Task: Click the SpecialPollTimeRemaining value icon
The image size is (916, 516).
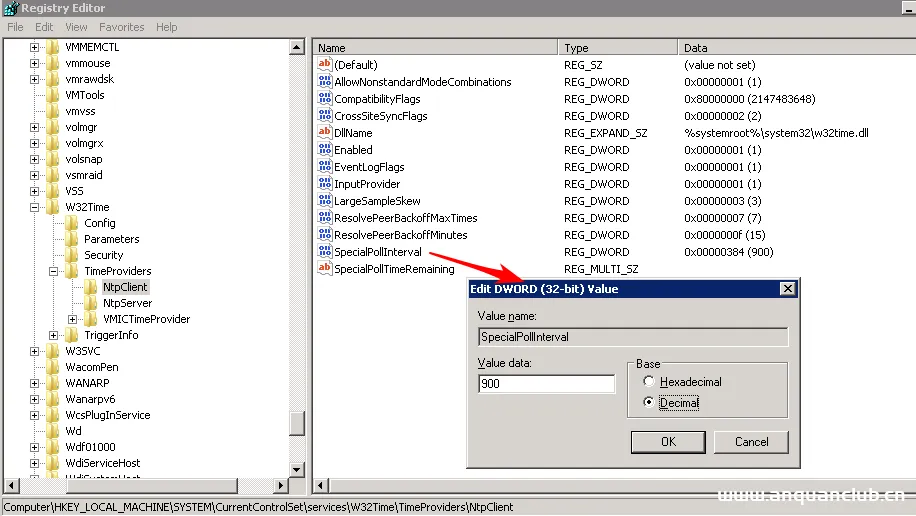Action: [324, 269]
